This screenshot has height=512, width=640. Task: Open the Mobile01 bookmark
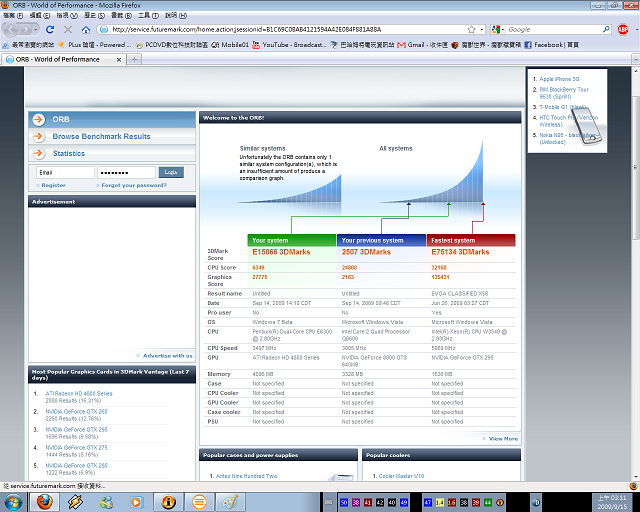(x=230, y=45)
